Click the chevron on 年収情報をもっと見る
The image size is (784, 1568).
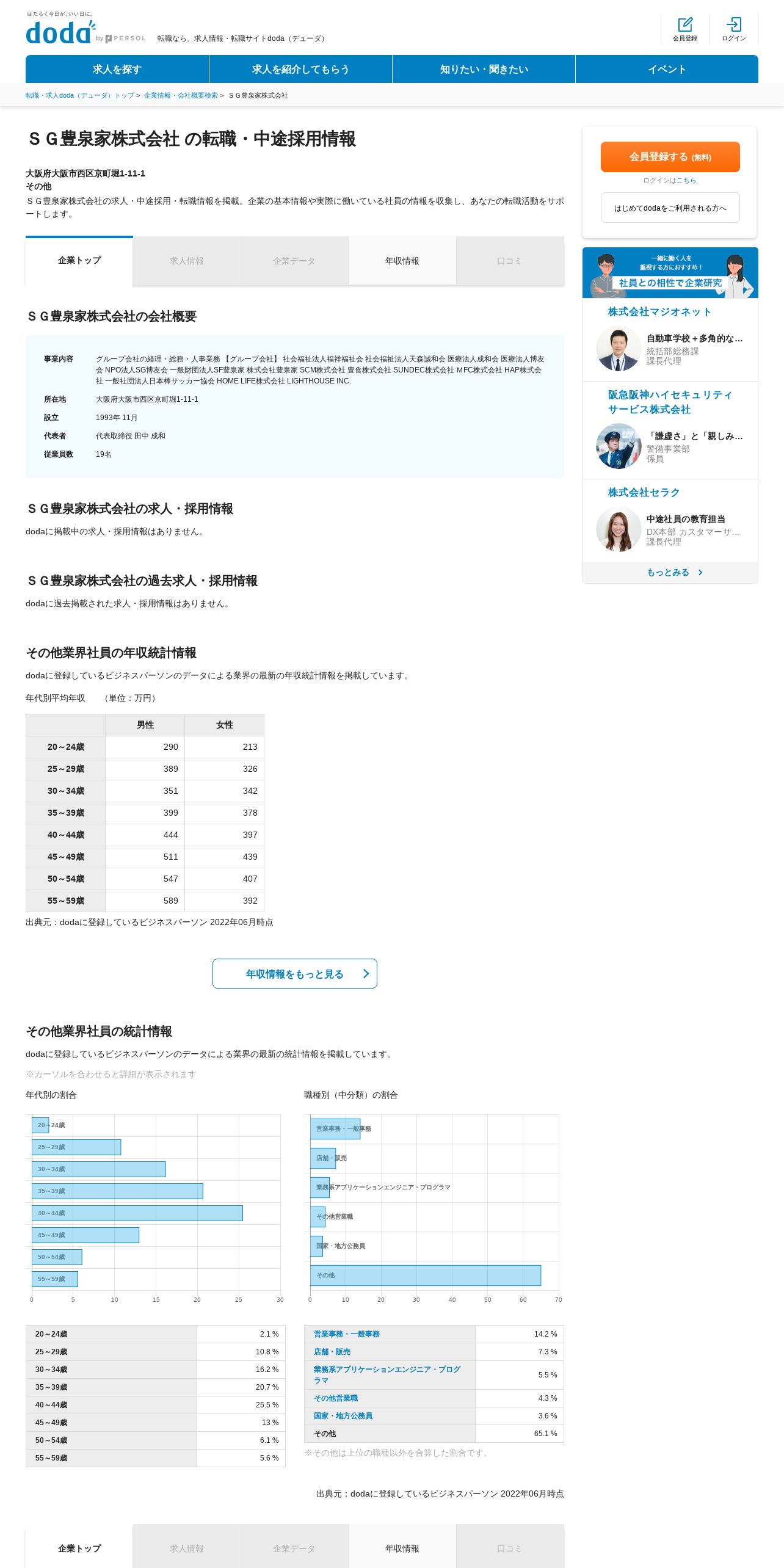click(366, 974)
